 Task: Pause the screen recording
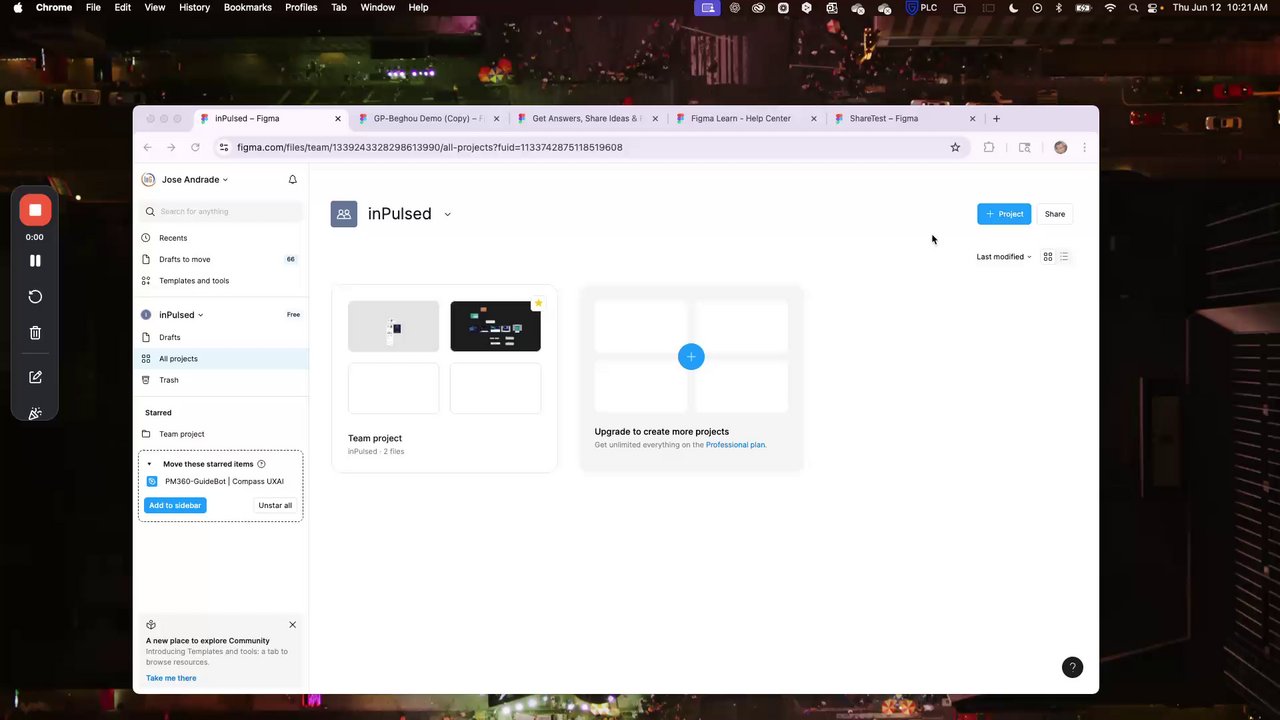click(x=35, y=261)
